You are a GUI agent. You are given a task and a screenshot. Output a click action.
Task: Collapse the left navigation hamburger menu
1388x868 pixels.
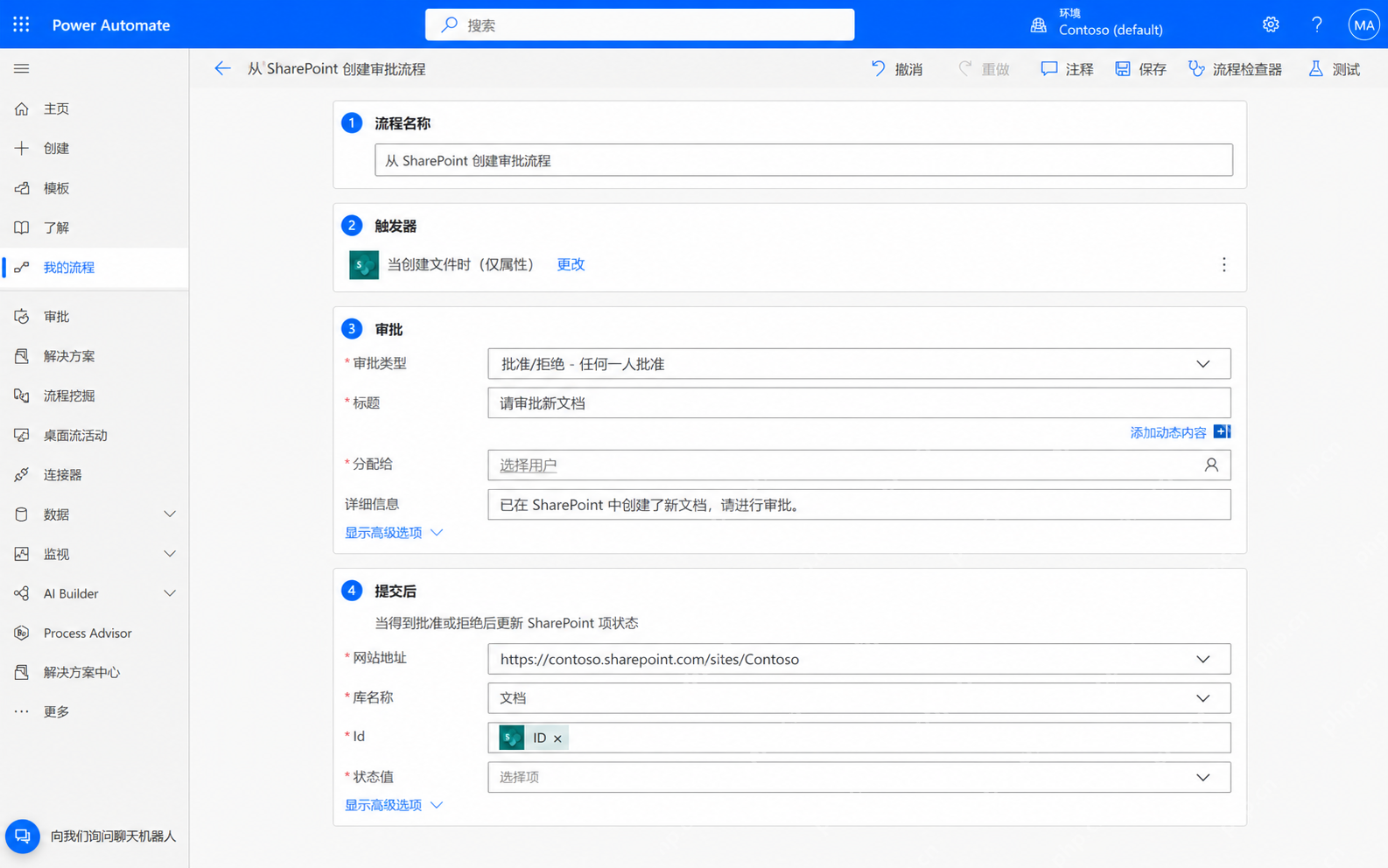pos(22,68)
